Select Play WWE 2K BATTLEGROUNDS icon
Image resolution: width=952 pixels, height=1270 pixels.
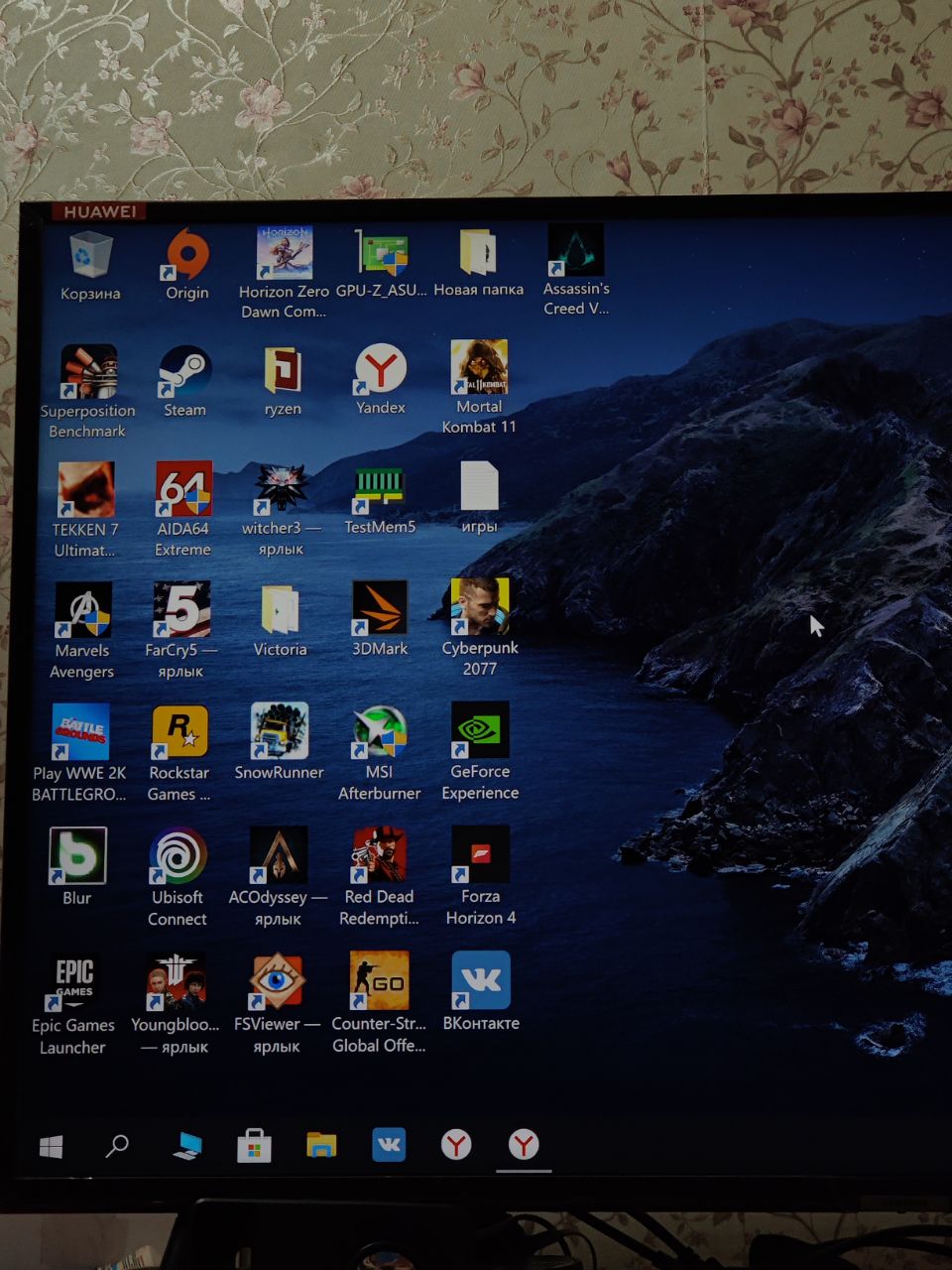[80, 732]
